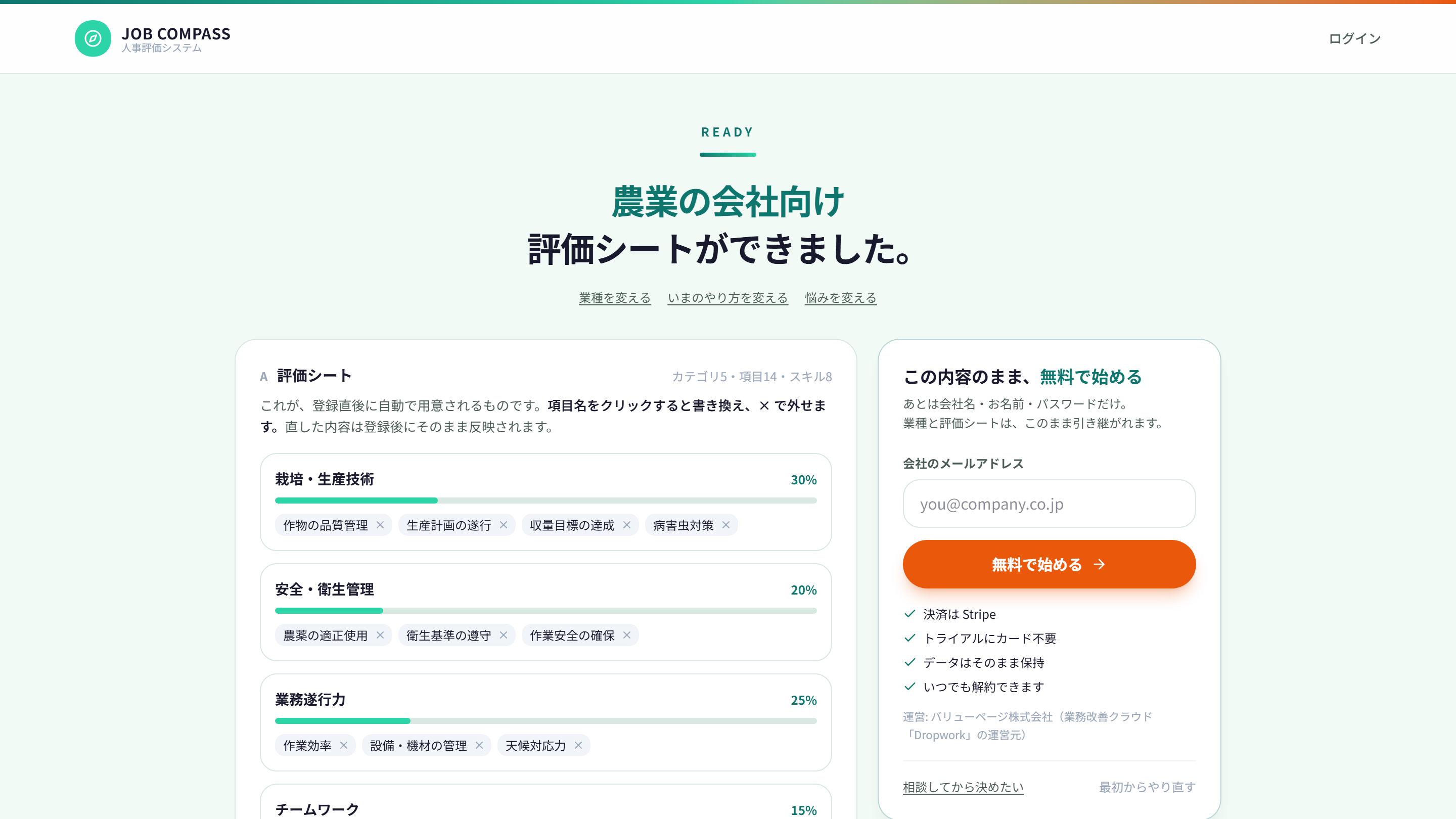Click the 人事評価システム subtitle under the logo
This screenshot has height=819, width=1456.
[x=162, y=48]
